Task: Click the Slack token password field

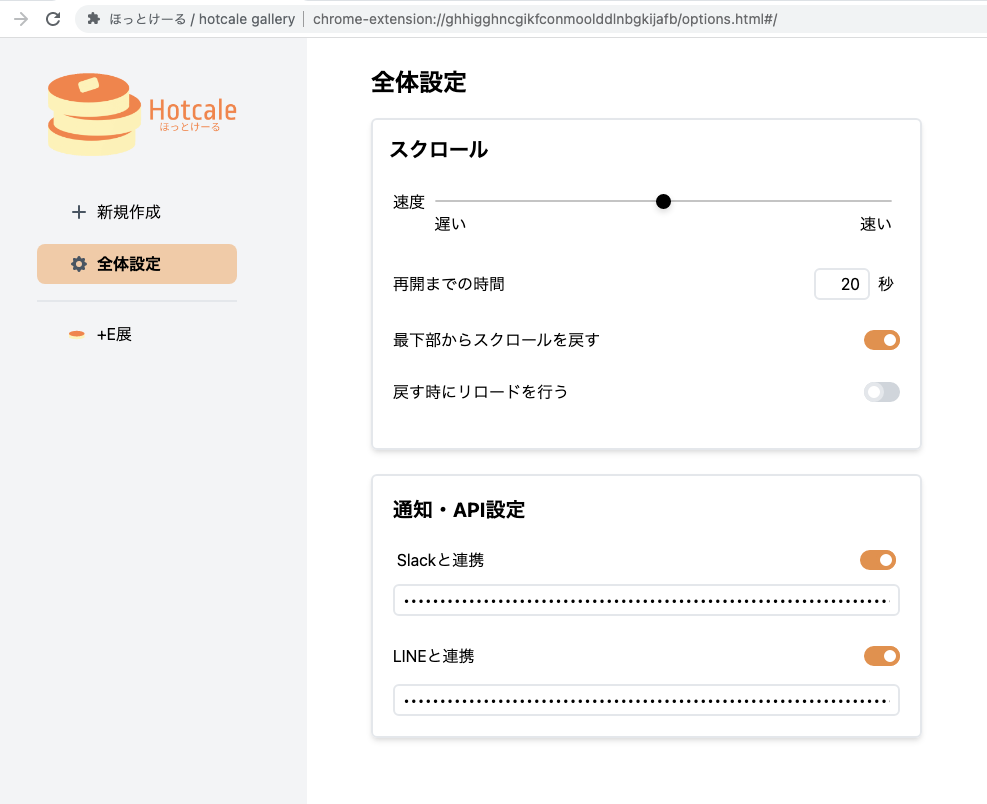Action: (646, 601)
